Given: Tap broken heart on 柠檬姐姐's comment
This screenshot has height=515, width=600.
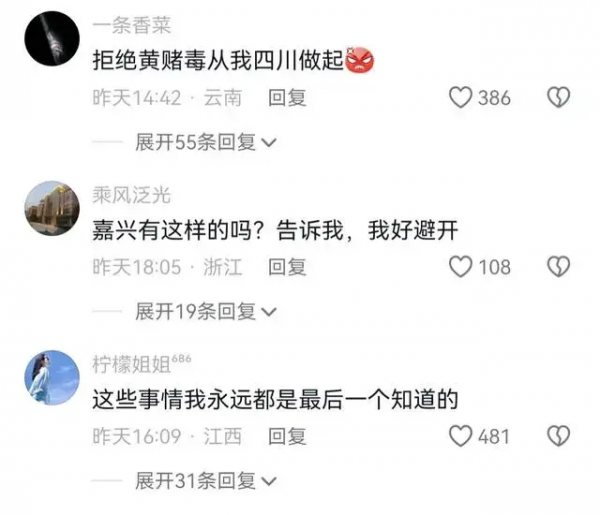Looking at the screenshot, I should point(559,436).
